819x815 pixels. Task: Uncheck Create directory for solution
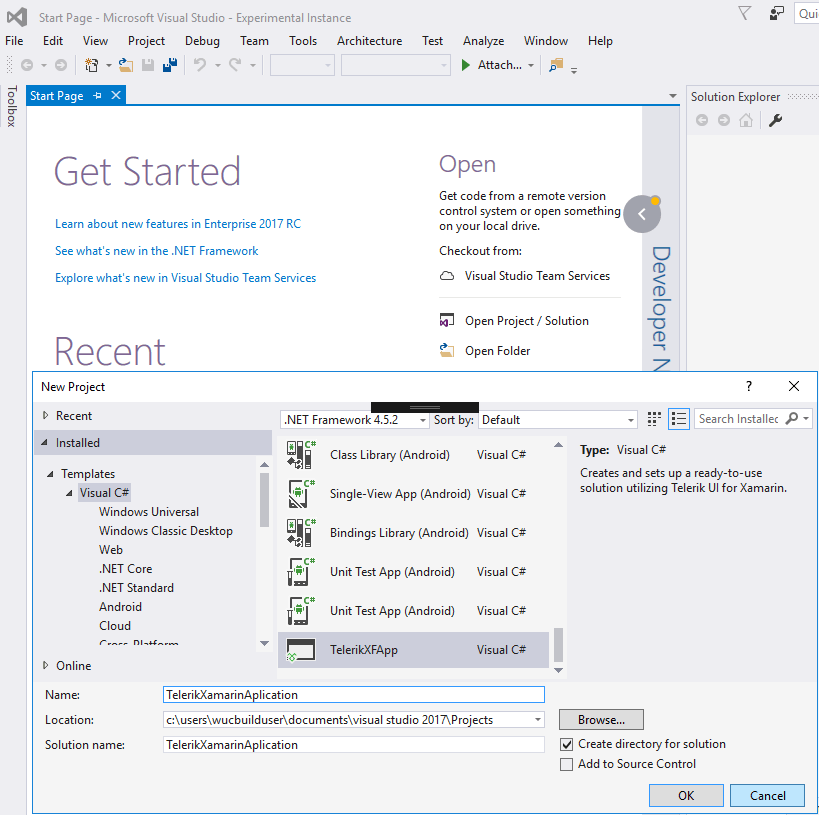567,744
